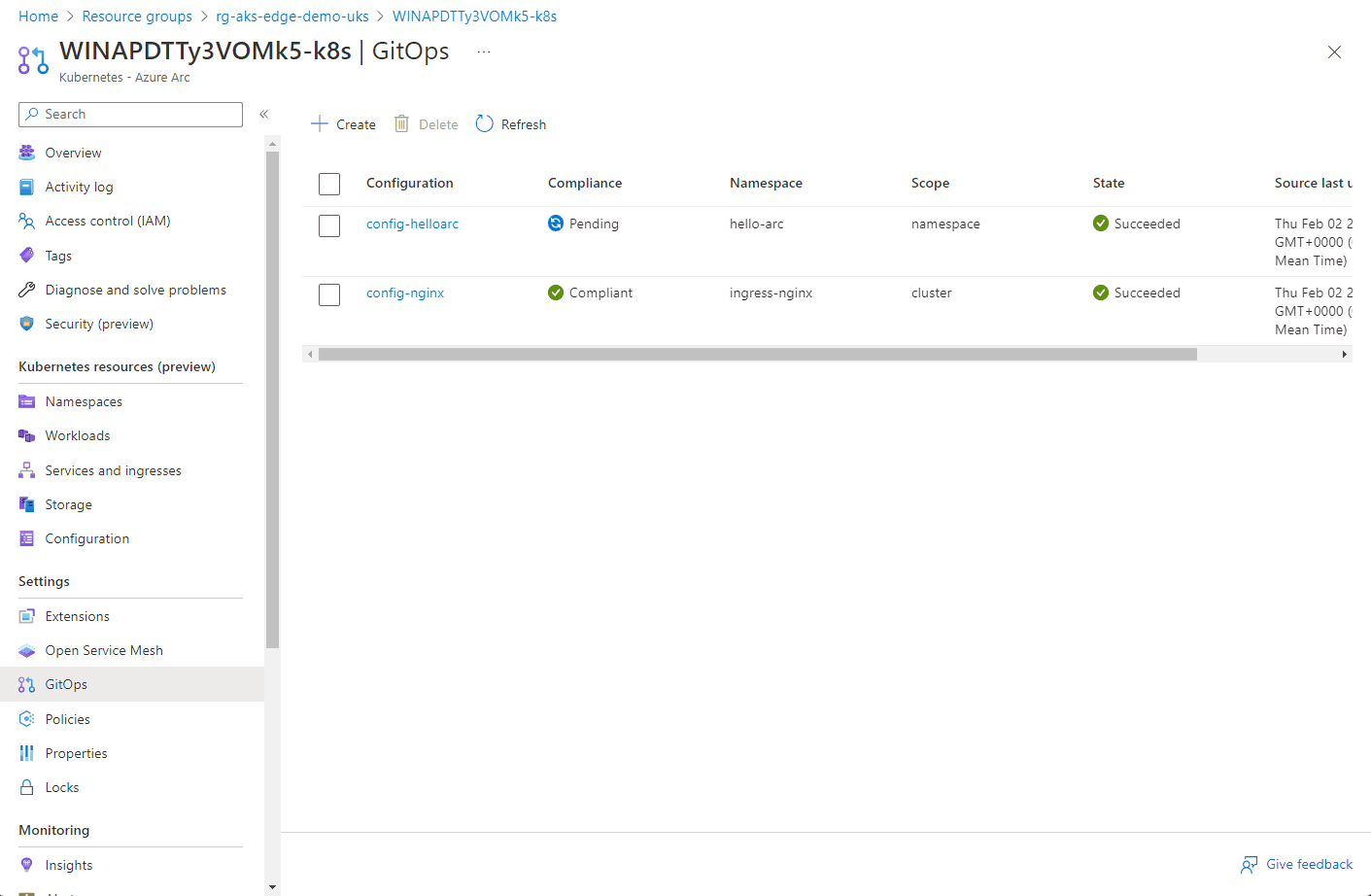Click the Security (preview) shield icon
Screen dimensions: 1371x896
coord(26,324)
